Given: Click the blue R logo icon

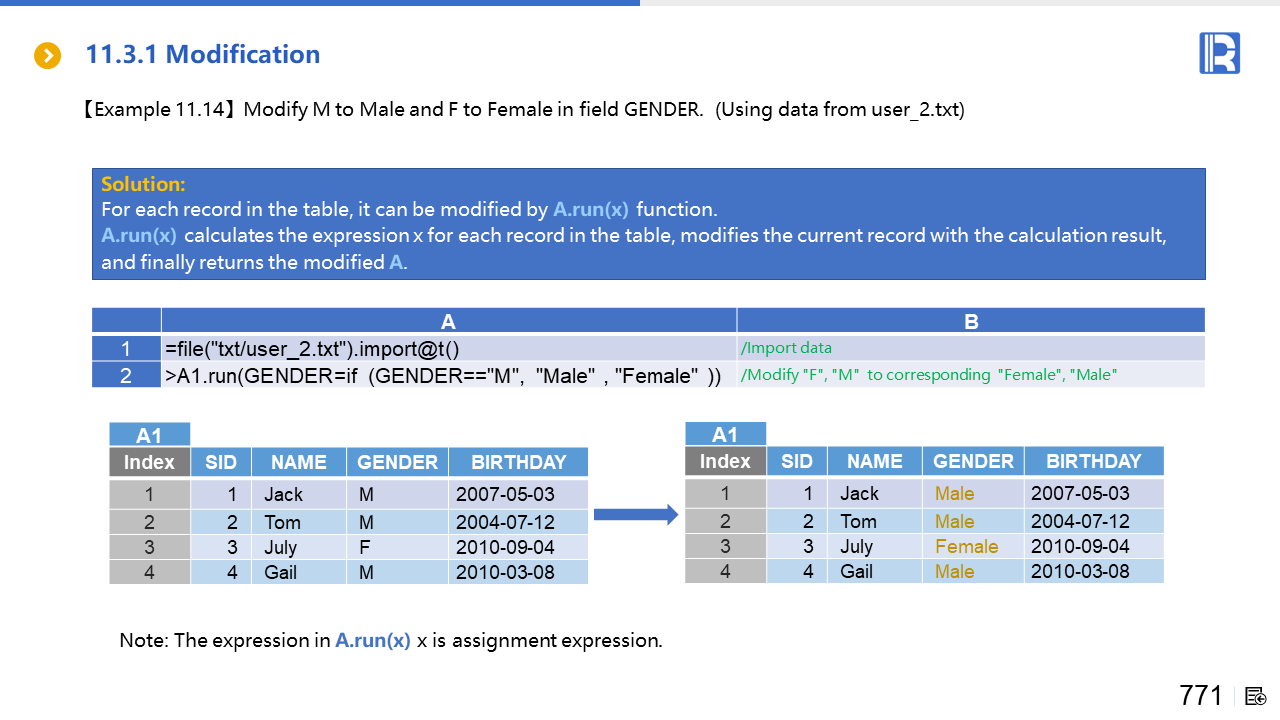Looking at the screenshot, I should click(1219, 53).
